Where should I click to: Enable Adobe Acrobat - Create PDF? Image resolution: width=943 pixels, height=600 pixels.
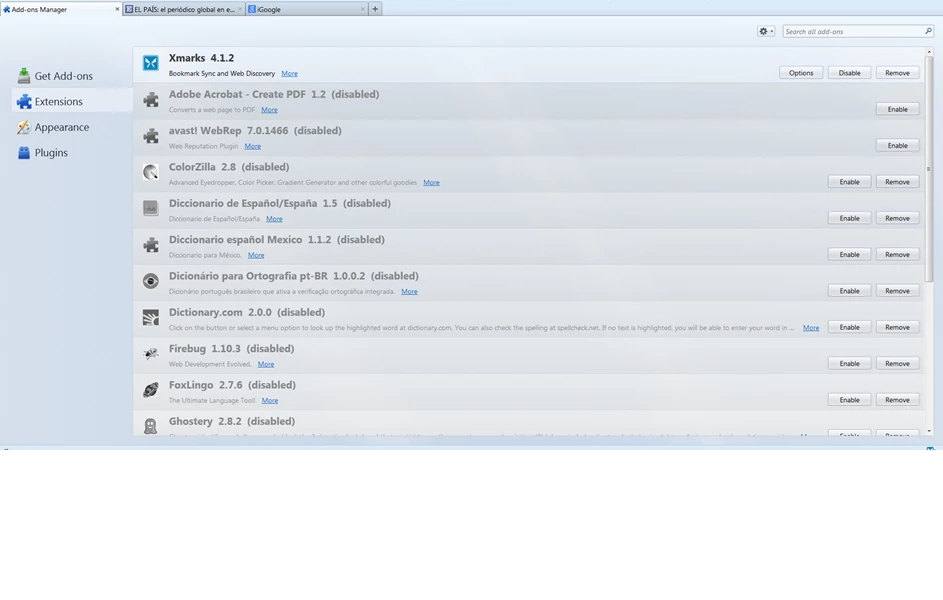pos(897,109)
